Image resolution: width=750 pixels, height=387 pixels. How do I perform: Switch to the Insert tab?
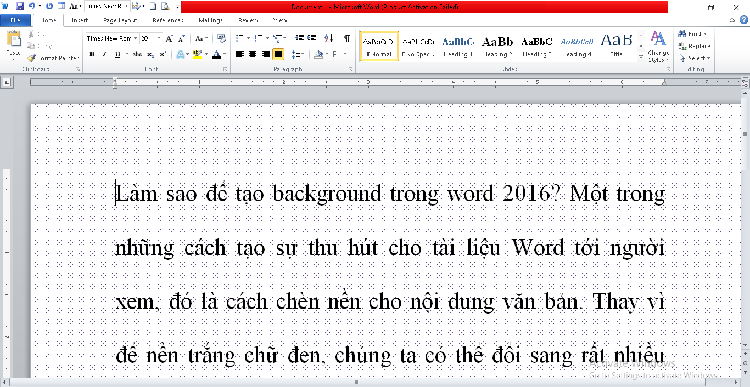[x=79, y=20]
